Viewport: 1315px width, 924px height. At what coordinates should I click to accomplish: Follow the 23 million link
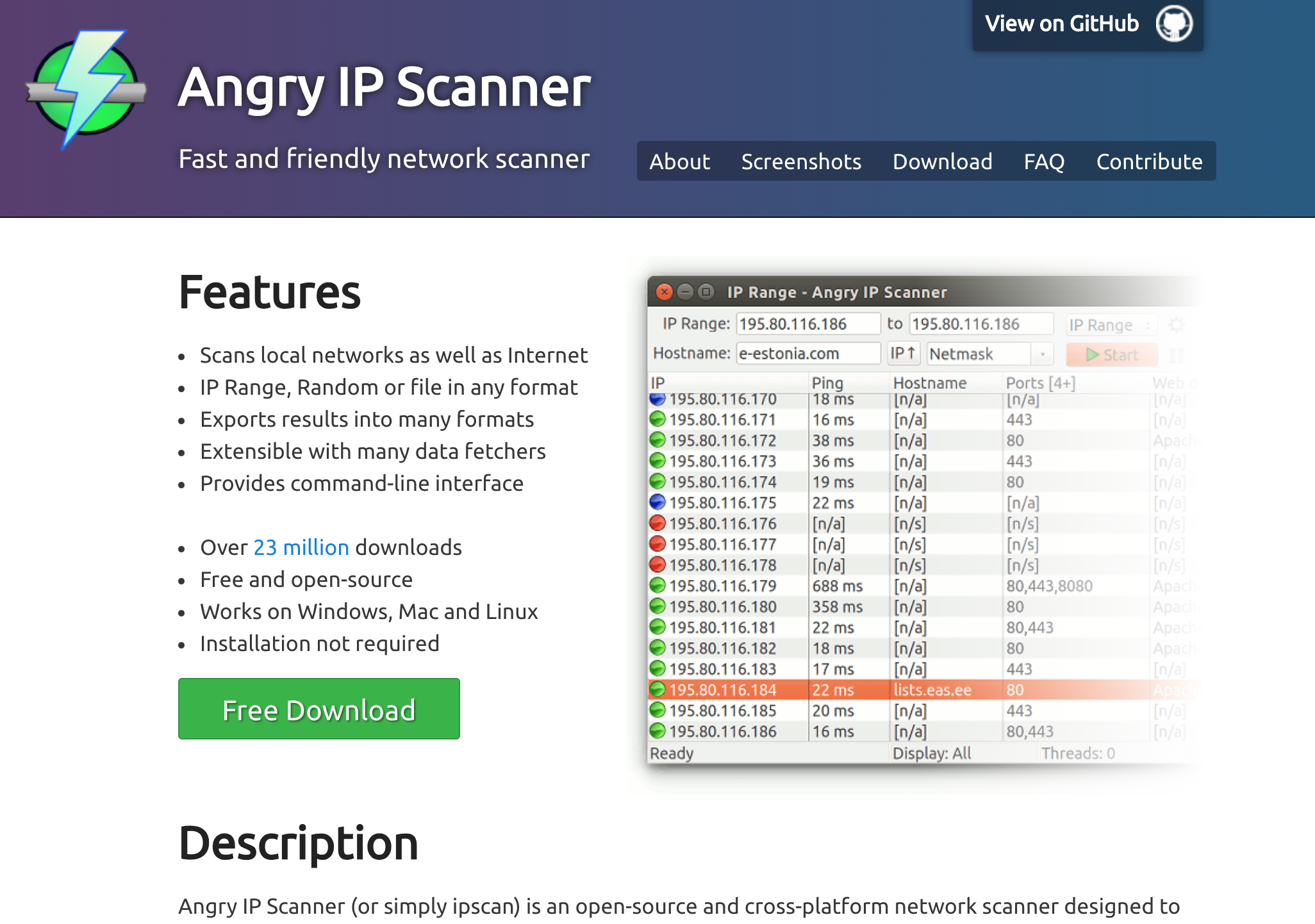pyautogui.click(x=301, y=547)
